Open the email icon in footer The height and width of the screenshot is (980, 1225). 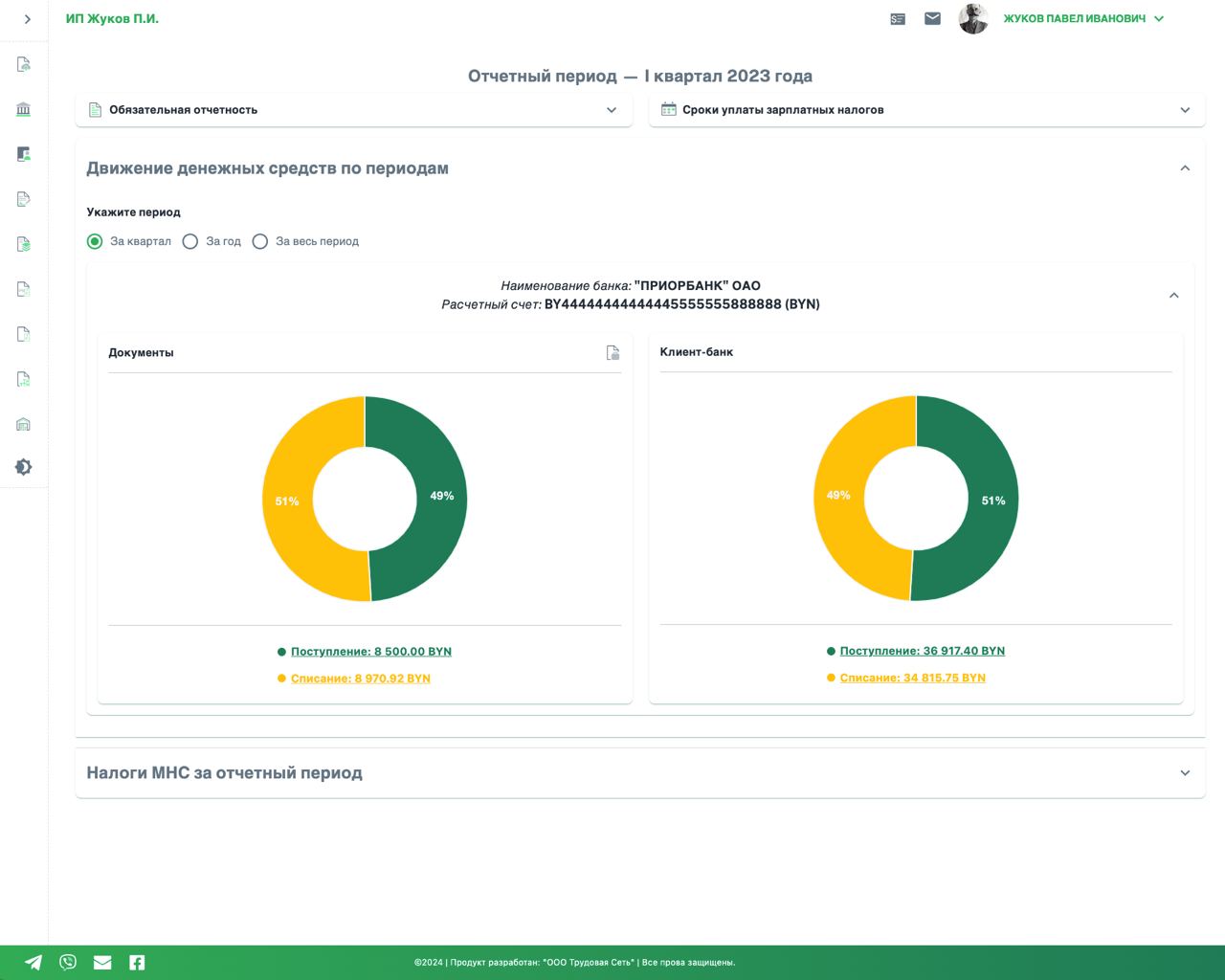102,963
